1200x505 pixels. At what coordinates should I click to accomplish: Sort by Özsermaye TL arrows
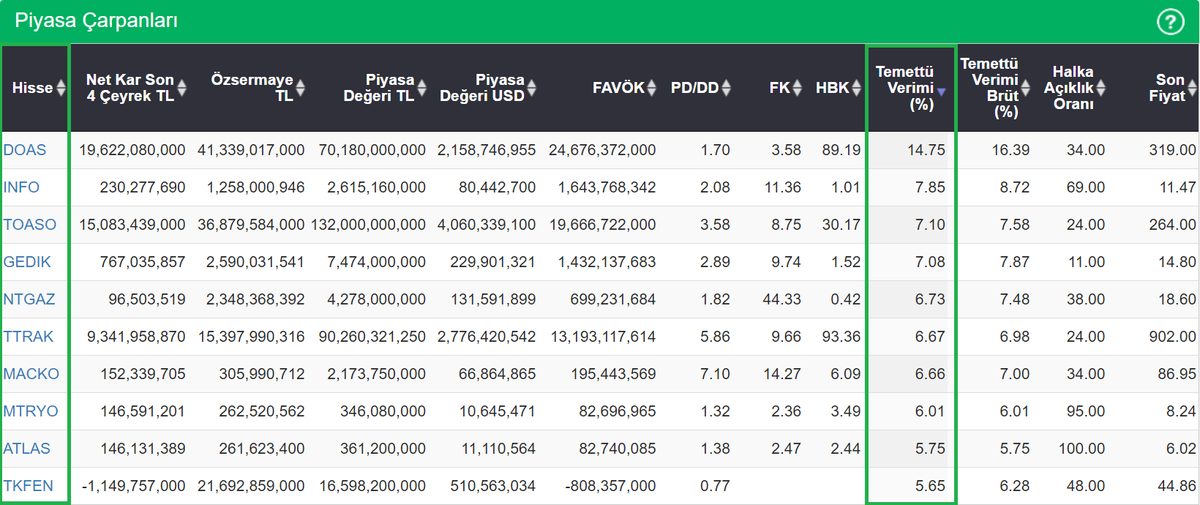click(x=301, y=88)
